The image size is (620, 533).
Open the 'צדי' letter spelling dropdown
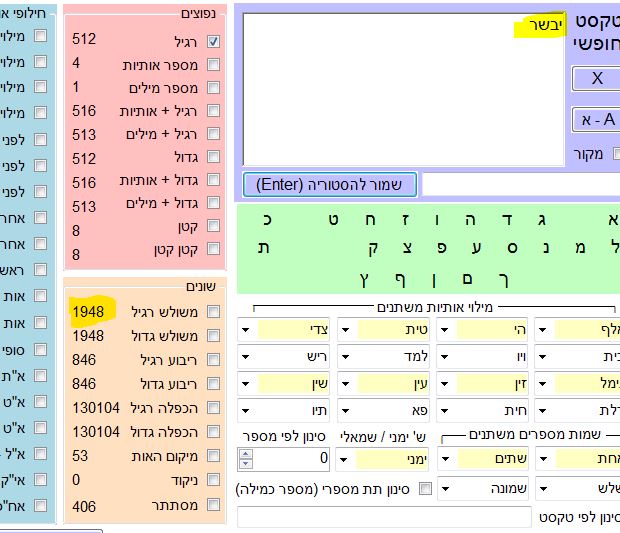pyautogui.click(x=247, y=329)
